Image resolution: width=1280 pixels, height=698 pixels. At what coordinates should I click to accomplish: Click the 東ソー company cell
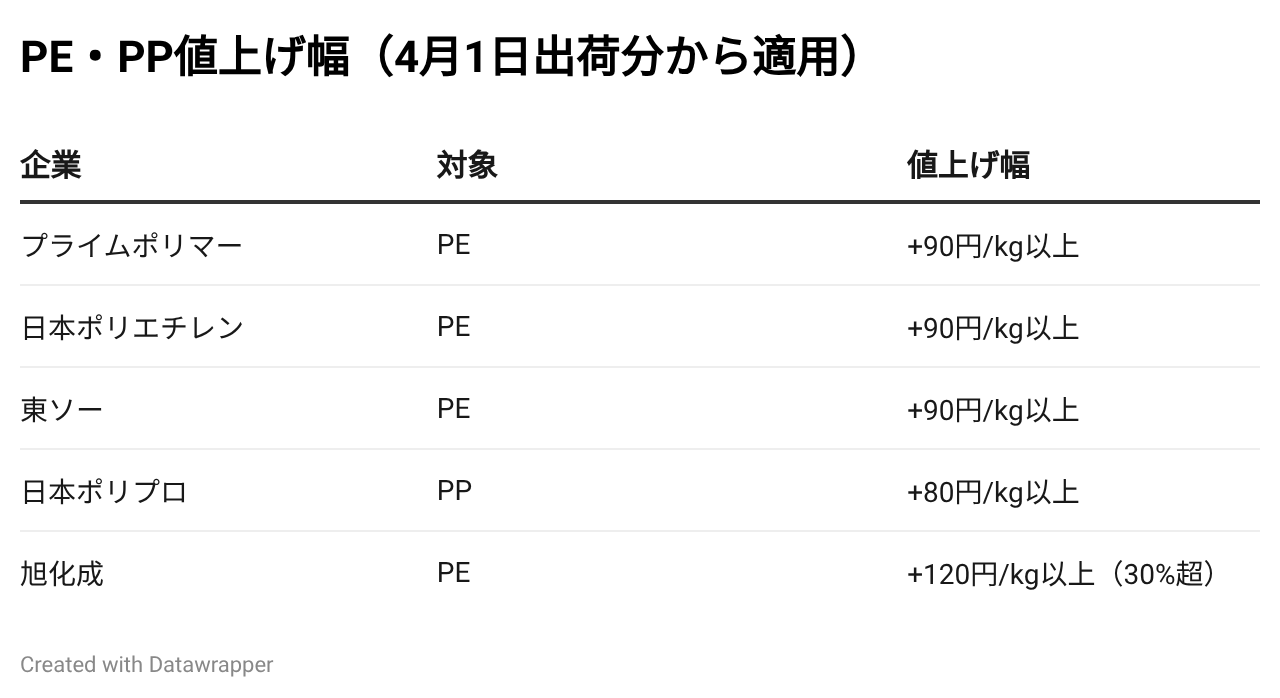point(62,409)
